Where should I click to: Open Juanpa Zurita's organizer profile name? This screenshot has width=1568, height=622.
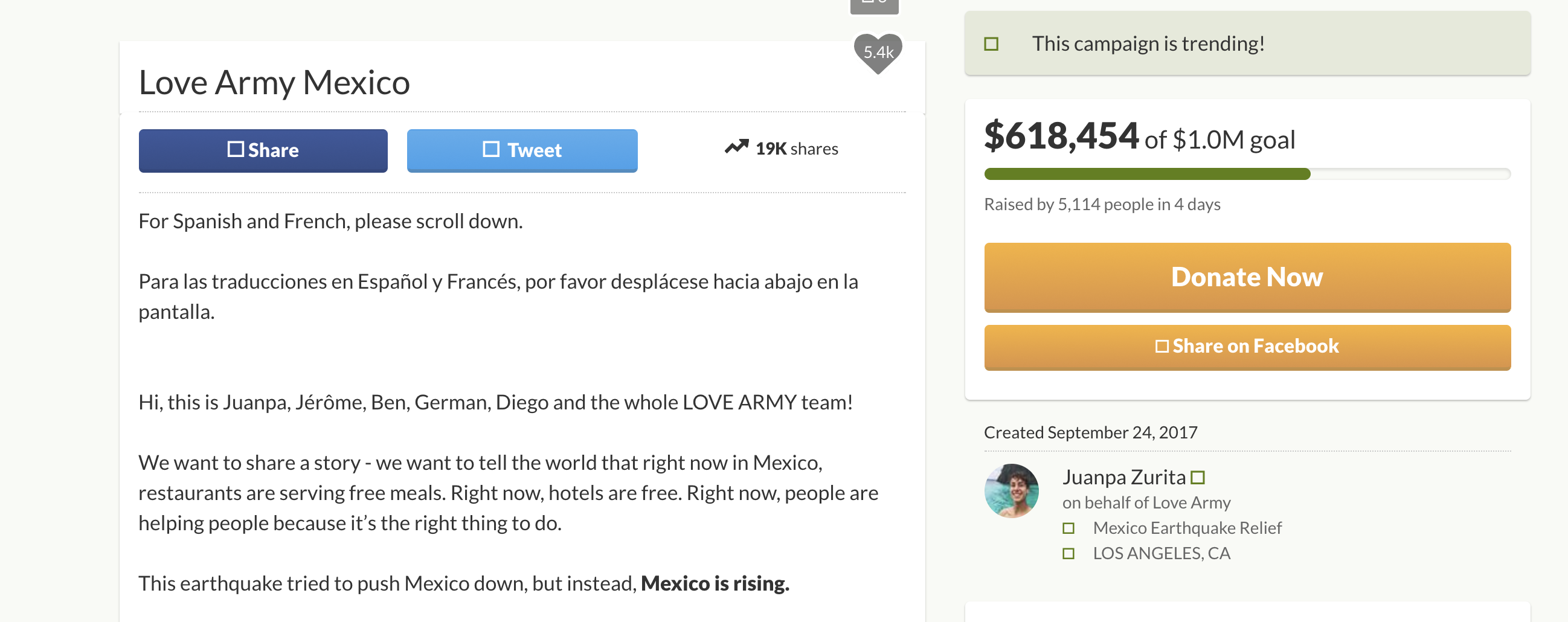1123,477
